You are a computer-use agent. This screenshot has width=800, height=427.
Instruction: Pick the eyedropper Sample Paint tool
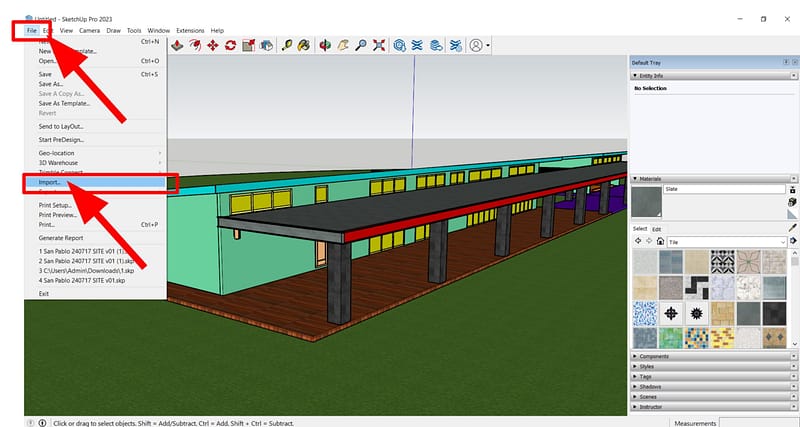pos(792,227)
